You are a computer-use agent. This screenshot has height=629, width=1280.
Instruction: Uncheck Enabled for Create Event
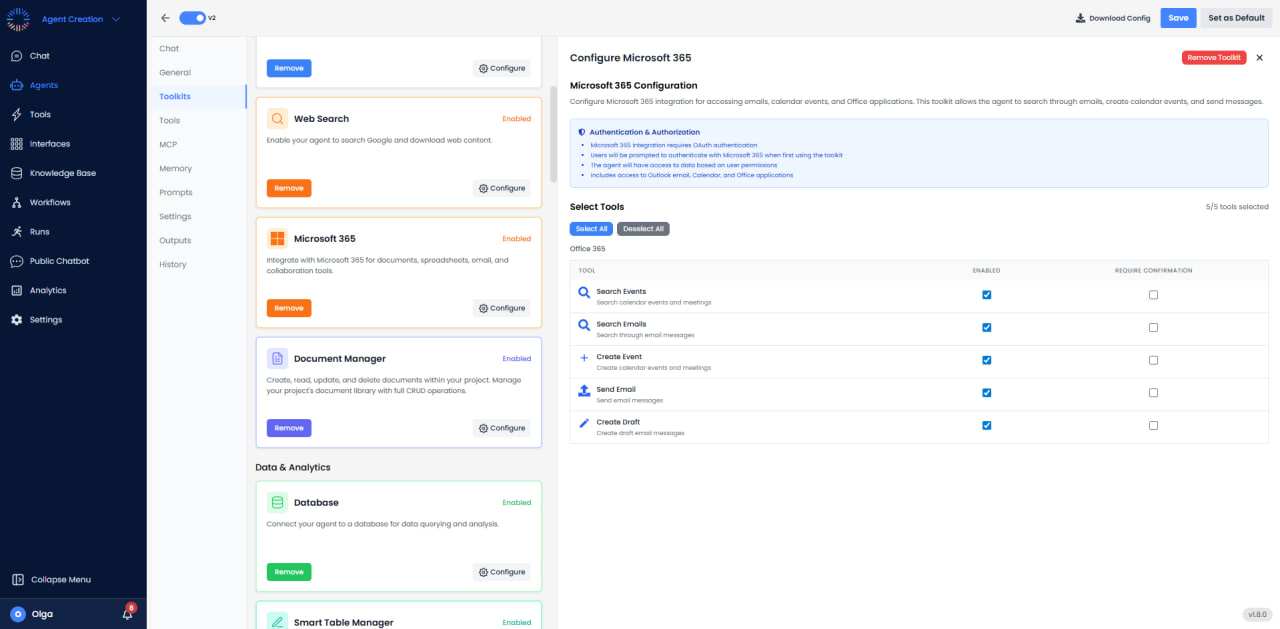[986, 360]
